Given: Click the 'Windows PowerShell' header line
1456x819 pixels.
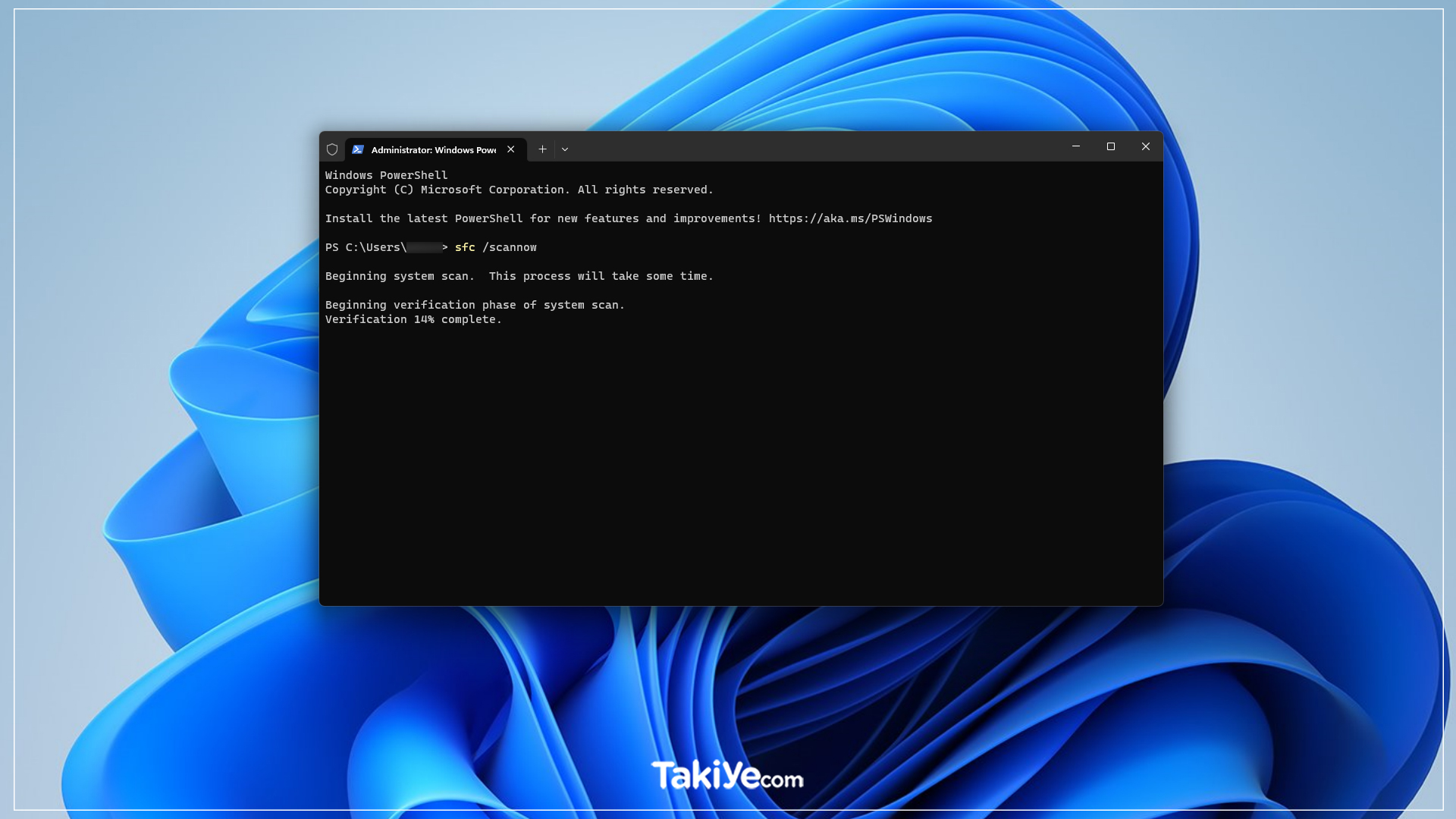Looking at the screenshot, I should point(387,175).
